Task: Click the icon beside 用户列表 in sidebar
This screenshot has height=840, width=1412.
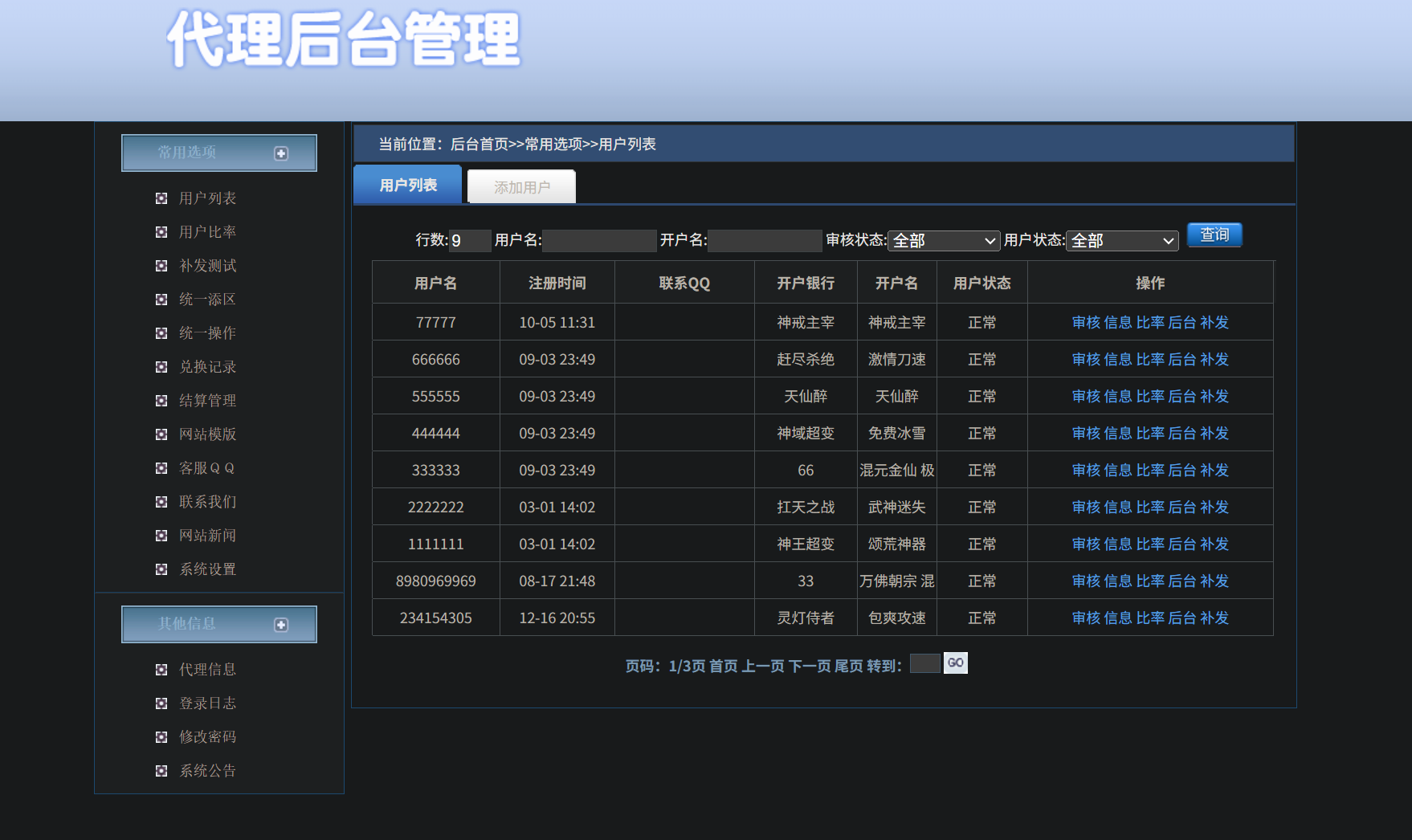Action: click(x=161, y=198)
